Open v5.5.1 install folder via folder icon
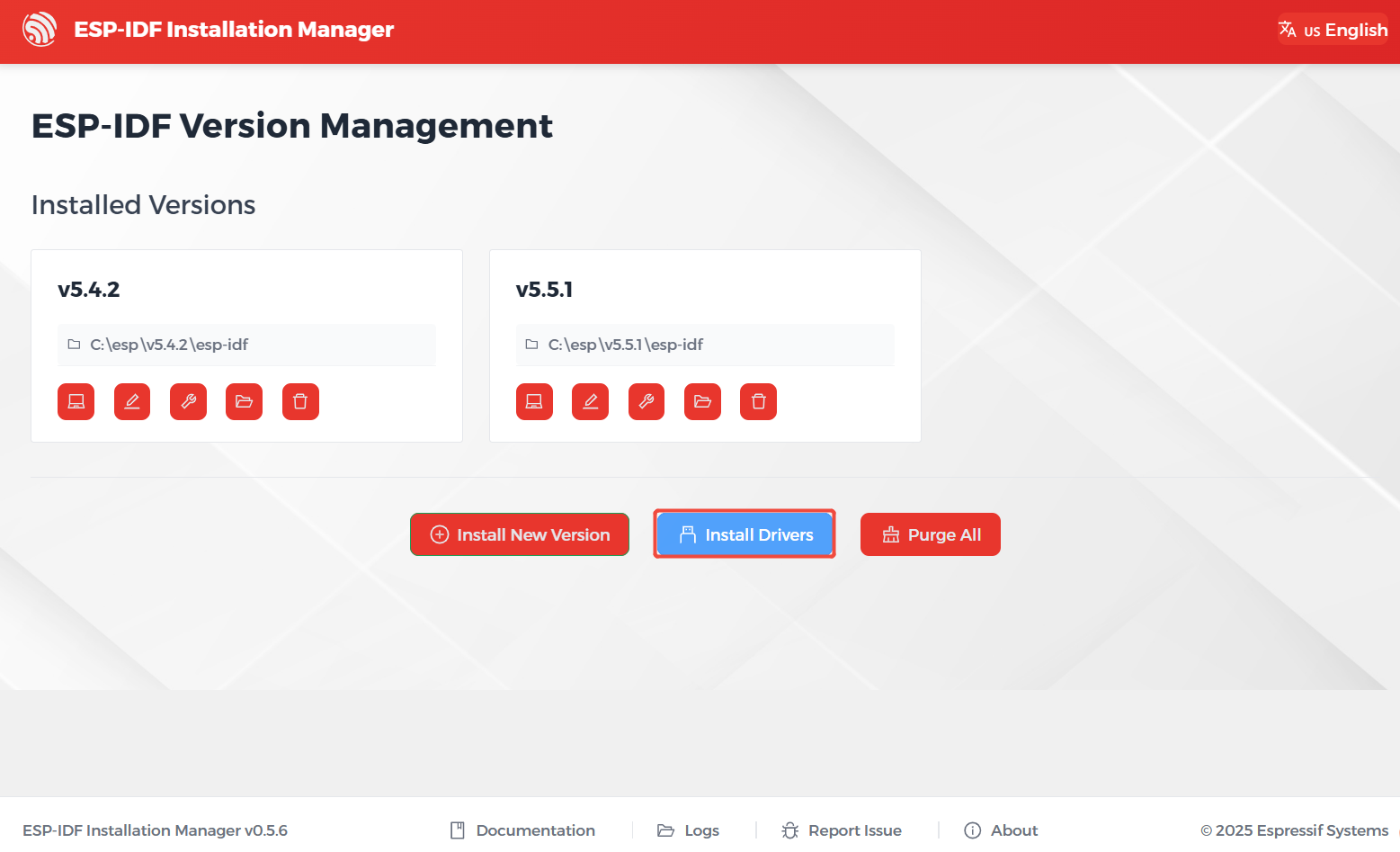This screenshot has height=852, width=1400. tap(702, 401)
